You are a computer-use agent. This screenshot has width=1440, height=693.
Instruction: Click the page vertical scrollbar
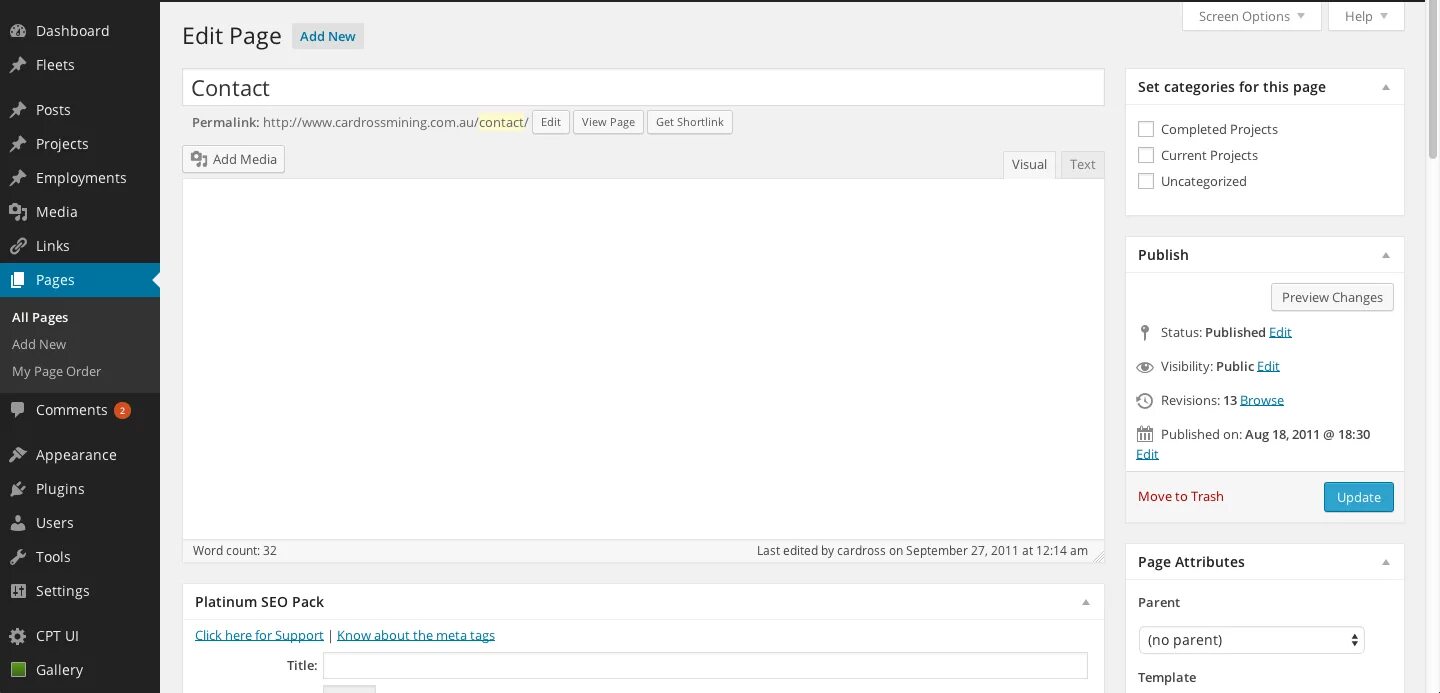tap(1432, 80)
